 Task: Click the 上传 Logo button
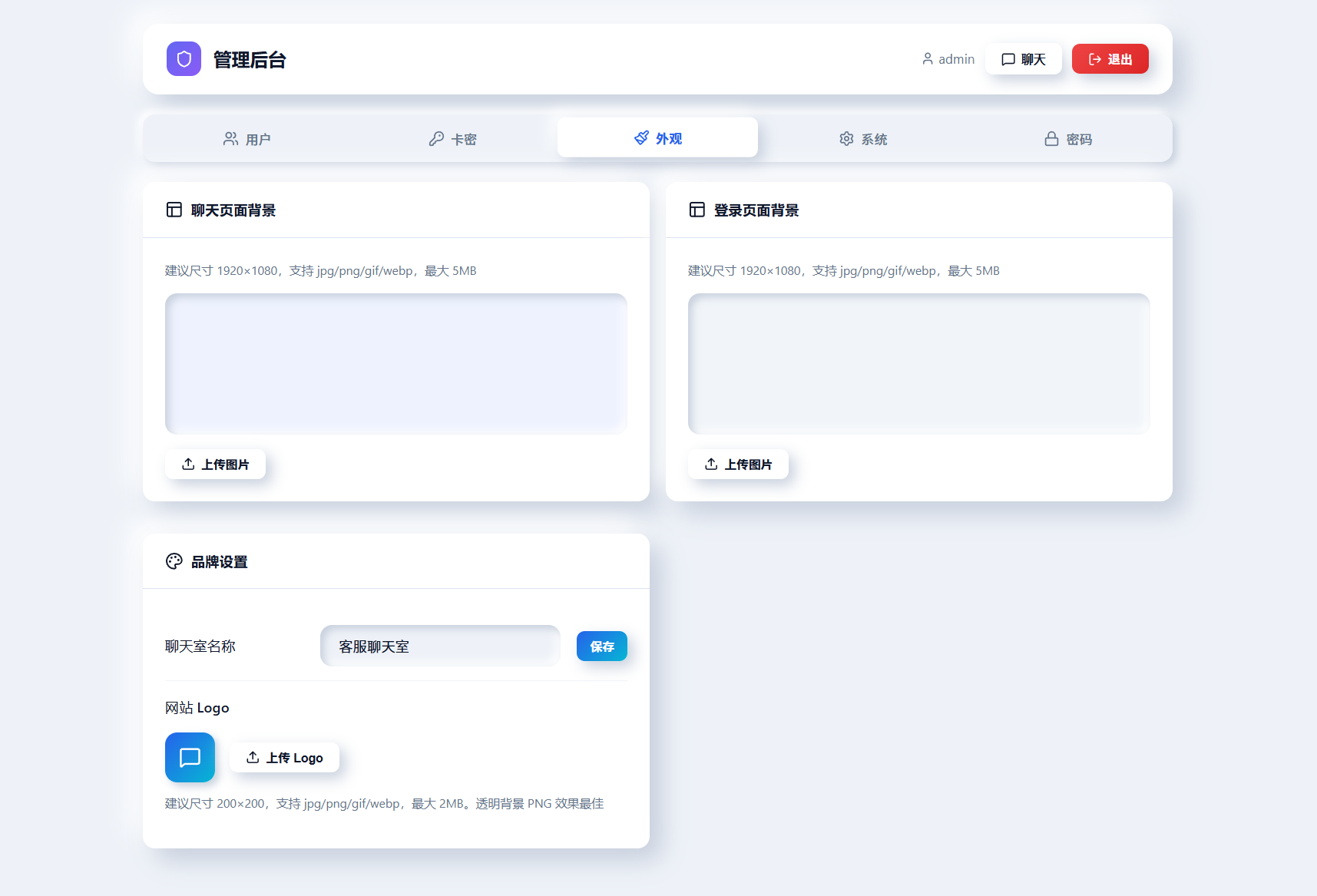tap(285, 758)
